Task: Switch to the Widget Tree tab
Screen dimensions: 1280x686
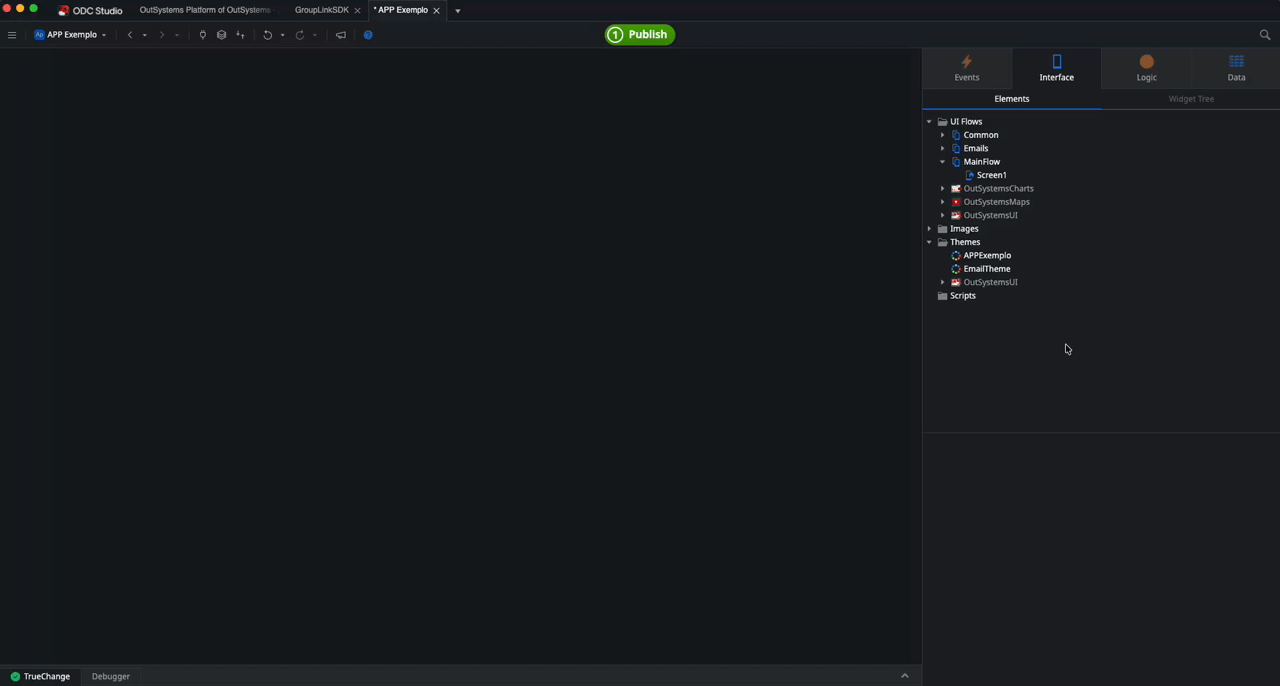Action: pos(1191,99)
